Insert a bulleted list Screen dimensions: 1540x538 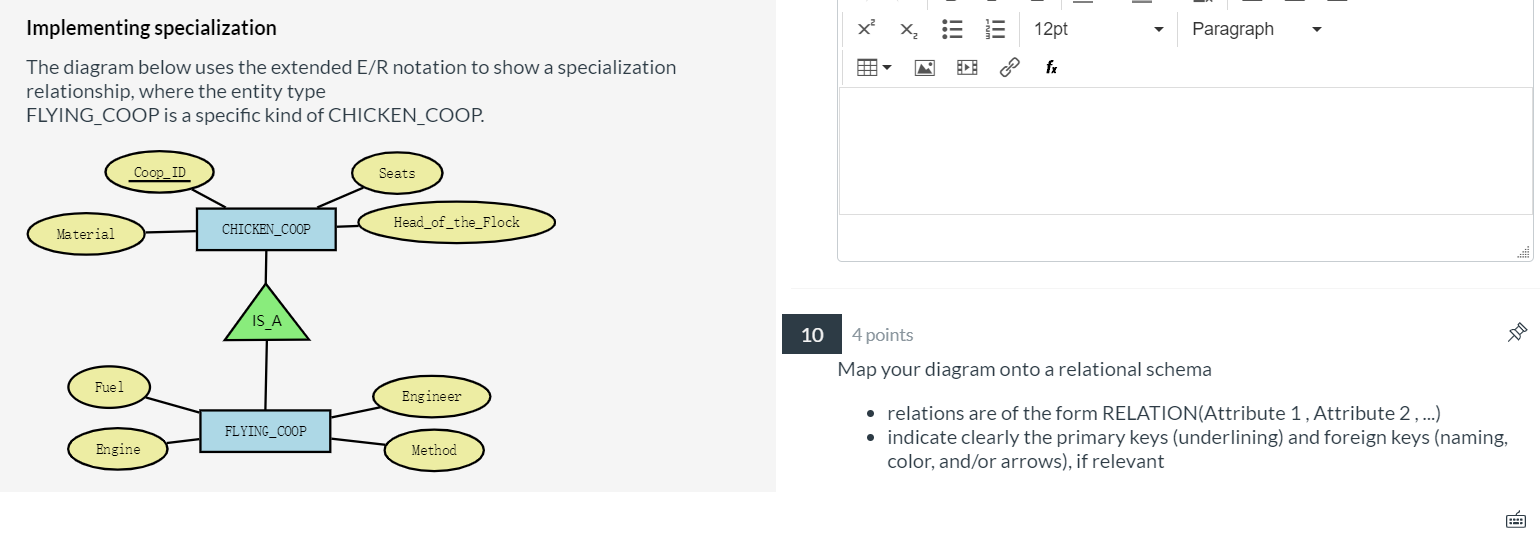[953, 29]
